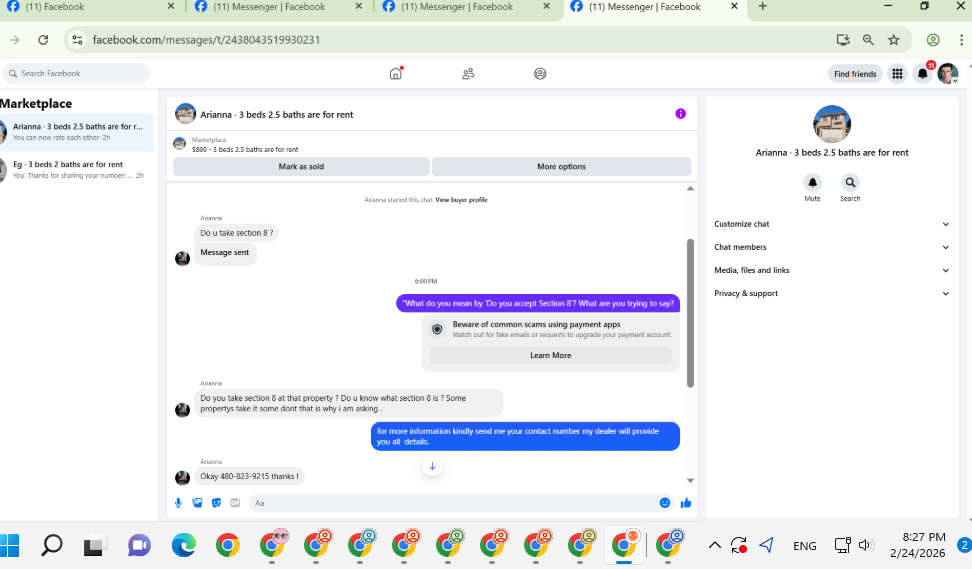Expand Customize chat section
The width and height of the screenshot is (972, 569).
(831, 224)
